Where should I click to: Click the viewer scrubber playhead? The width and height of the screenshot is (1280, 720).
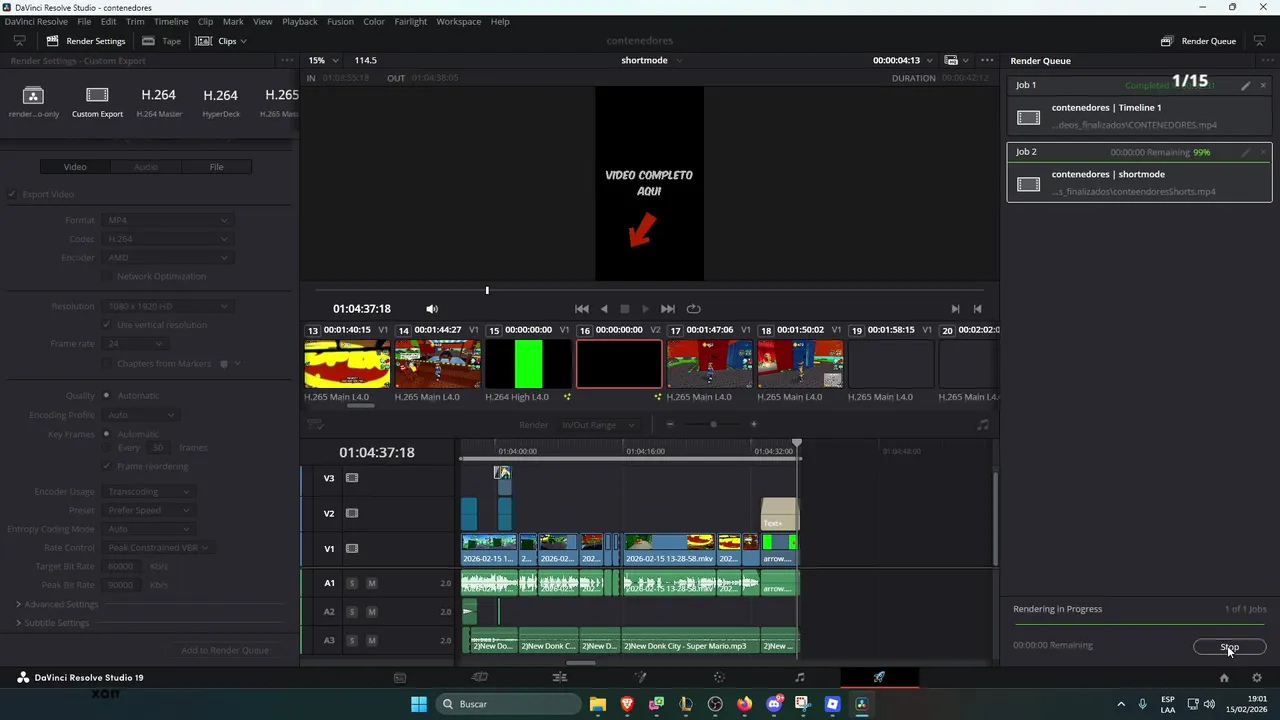(487, 290)
